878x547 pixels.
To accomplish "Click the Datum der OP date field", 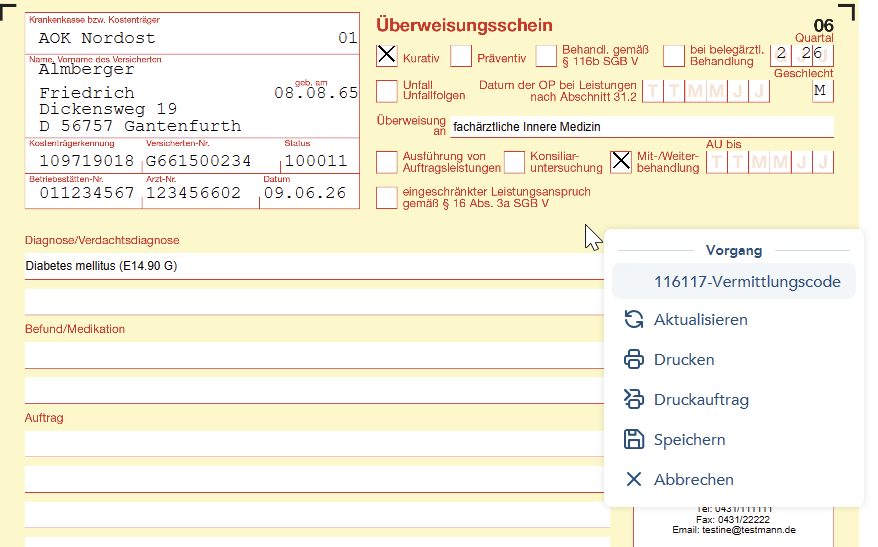I will coord(706,91).
